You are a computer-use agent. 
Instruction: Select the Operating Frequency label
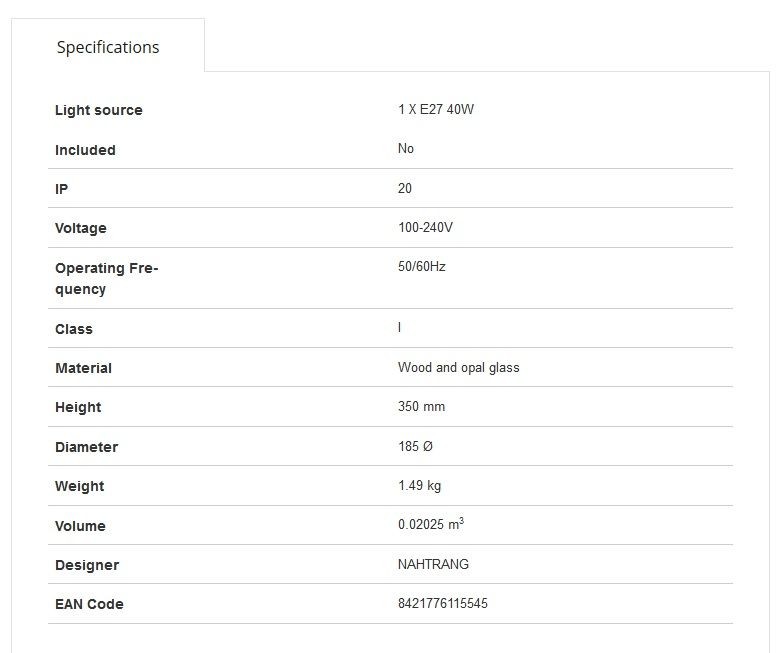[107, 278]
